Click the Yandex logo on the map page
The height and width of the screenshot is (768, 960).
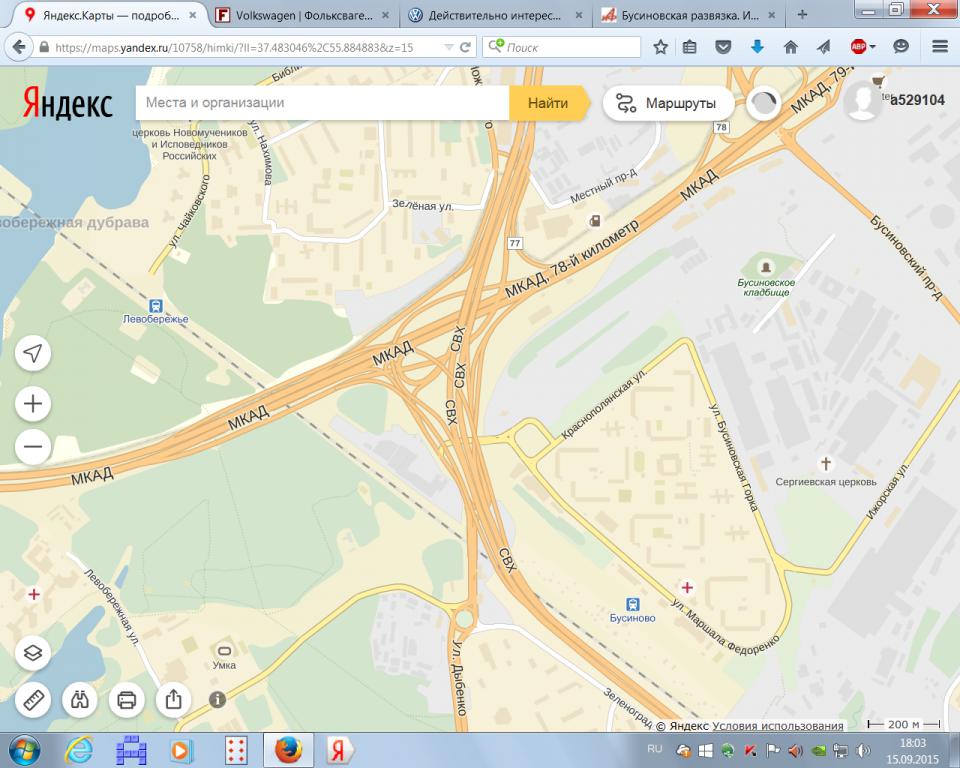pyautogui.click(x=68, y=103)
